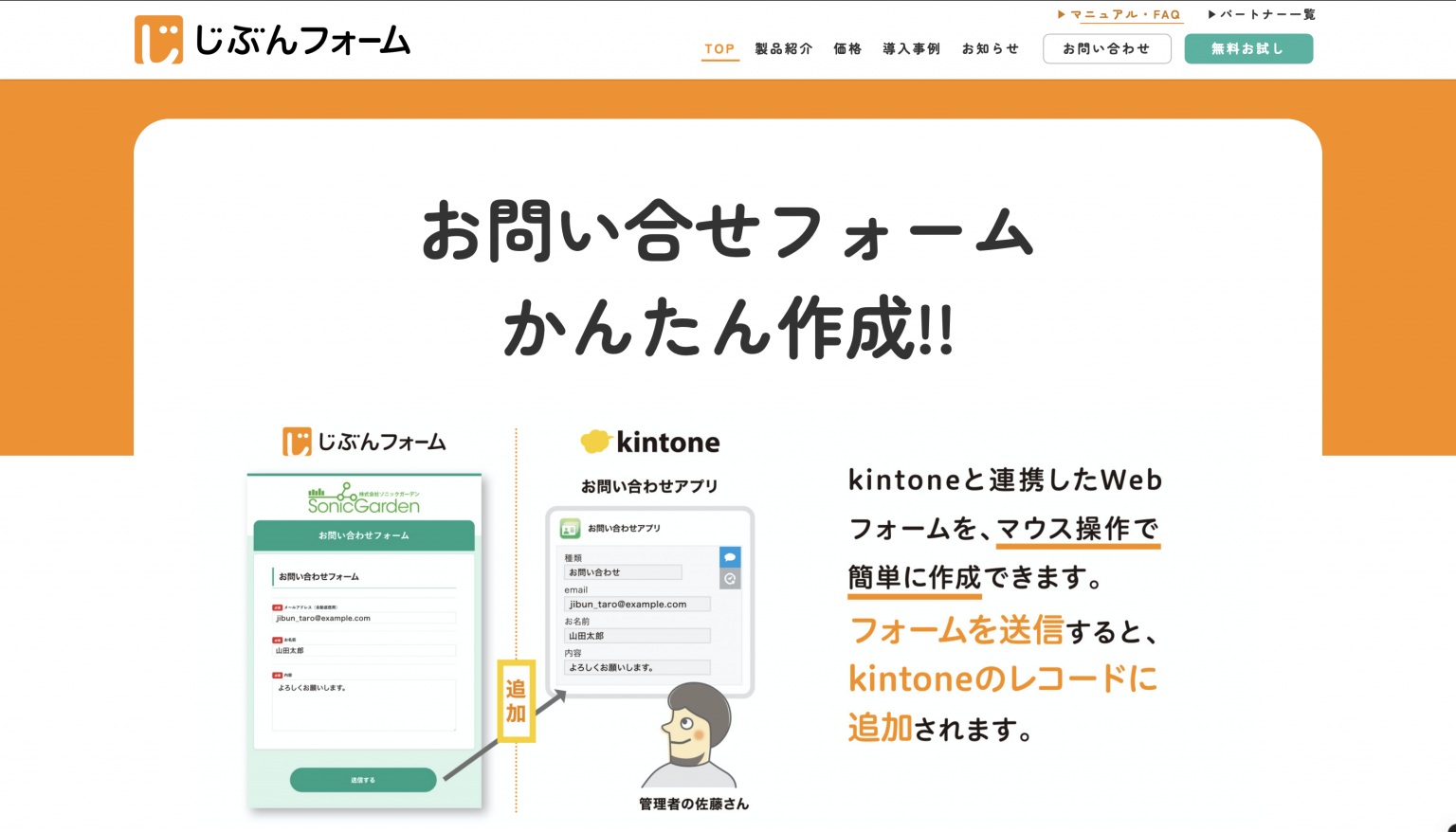The width and height of the screenshot is (1456, 832).
Task: Open the お知らせ navigation dropdown
Action: pyautogui.click(x=990, y=48)
